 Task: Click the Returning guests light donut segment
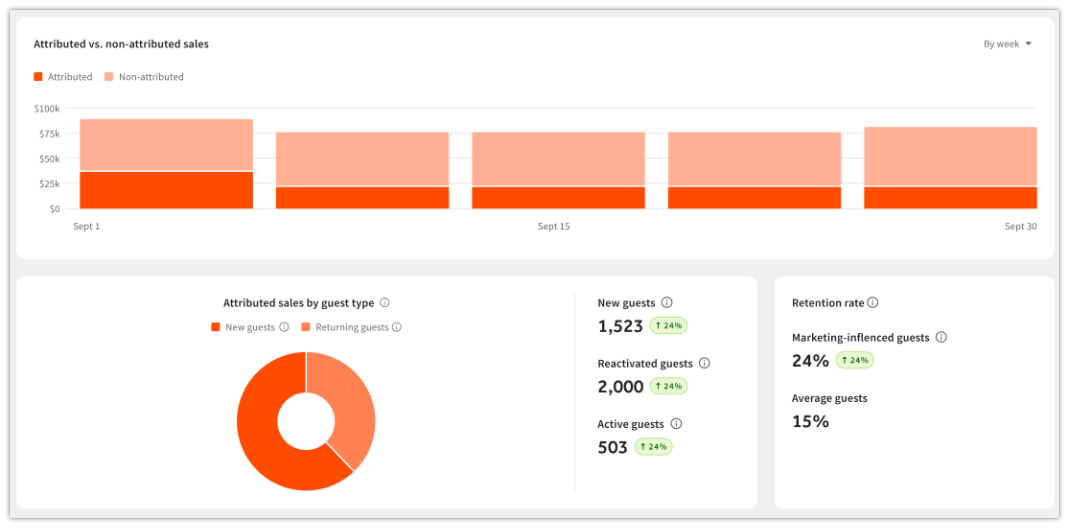(x=348, y=408)
